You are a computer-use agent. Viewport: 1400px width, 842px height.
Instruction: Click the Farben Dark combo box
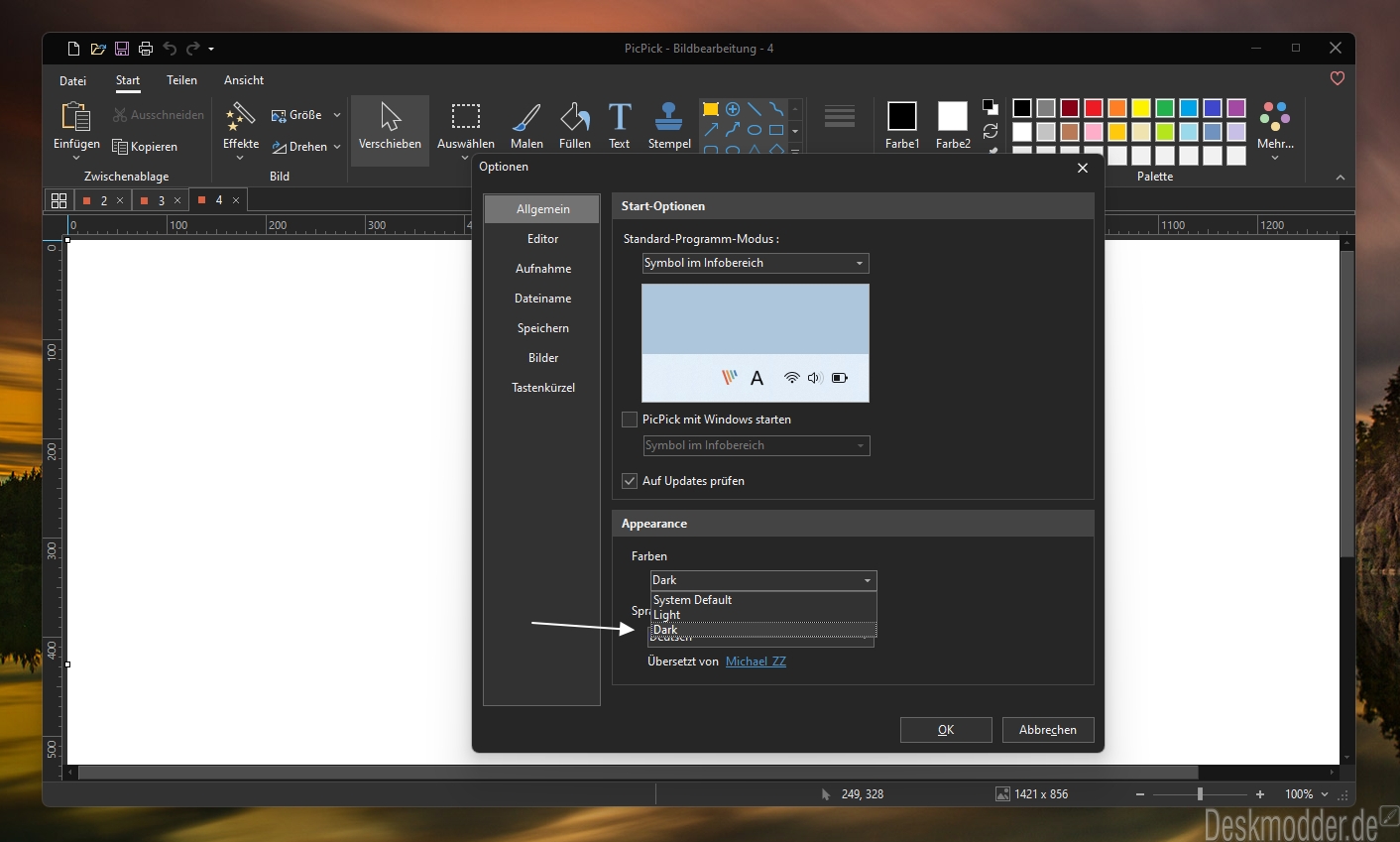coord(763,580)
